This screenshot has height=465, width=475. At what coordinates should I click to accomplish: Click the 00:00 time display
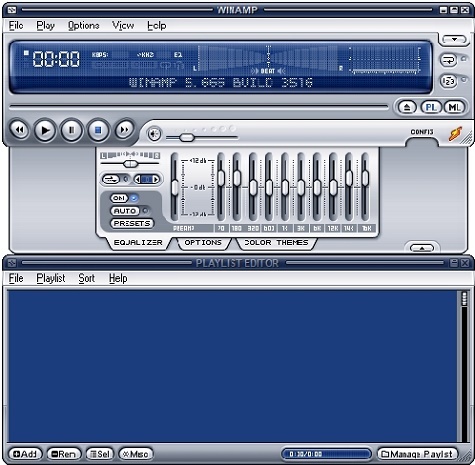point(56,59)
